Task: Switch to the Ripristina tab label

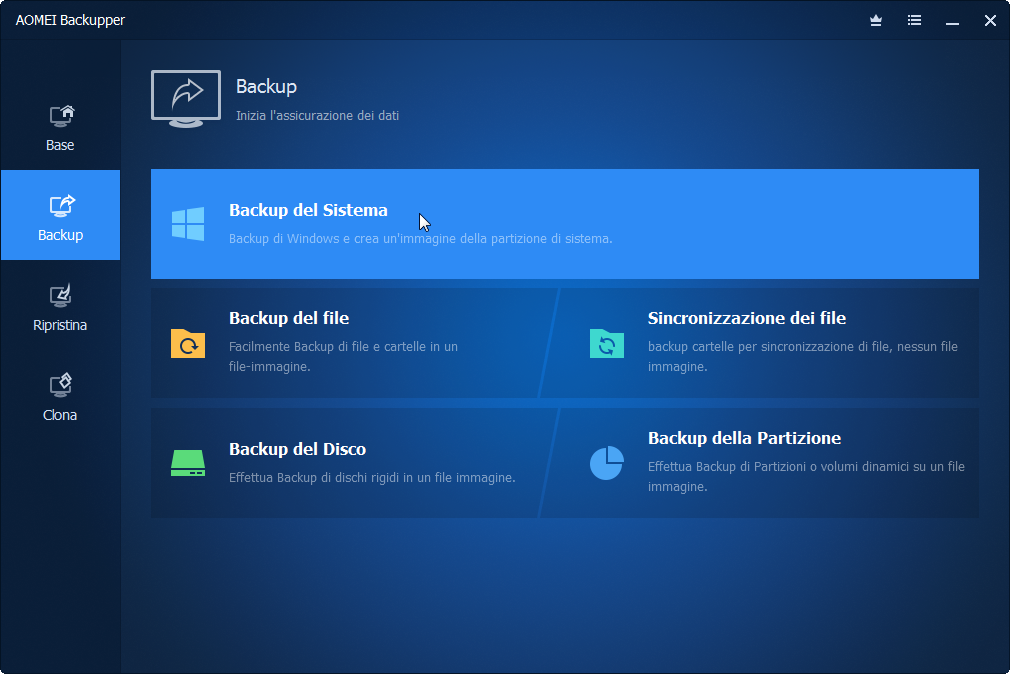Action: pyautogui.click(x=60, y=325)
